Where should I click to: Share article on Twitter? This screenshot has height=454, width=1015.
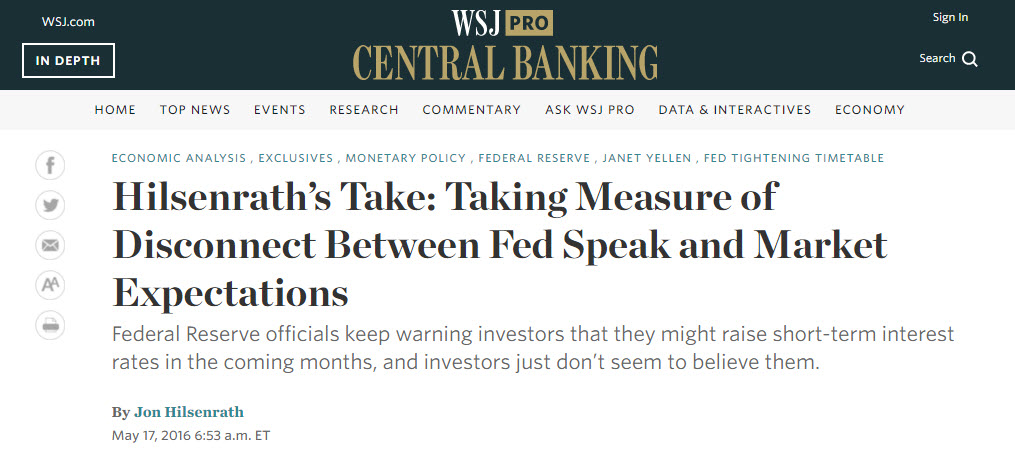point(50,205)
